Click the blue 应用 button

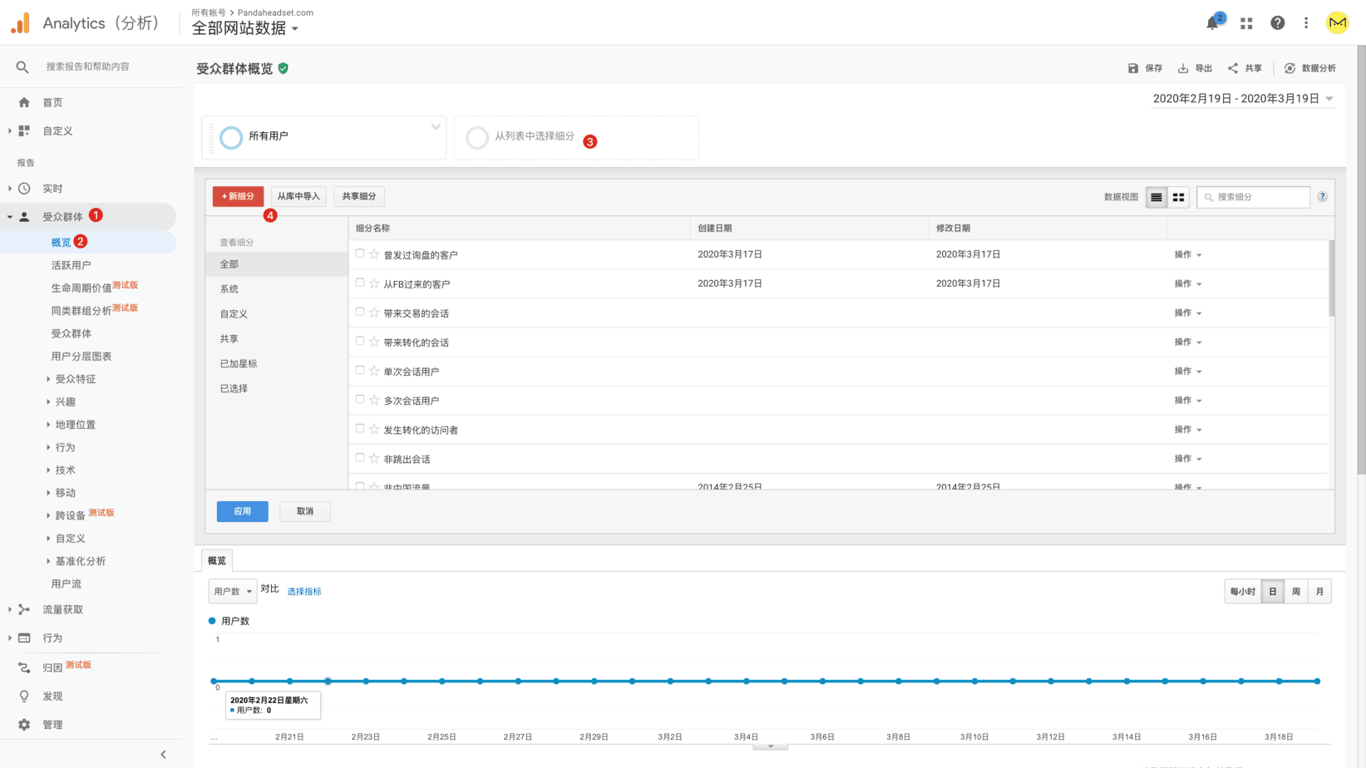[242, 511]
